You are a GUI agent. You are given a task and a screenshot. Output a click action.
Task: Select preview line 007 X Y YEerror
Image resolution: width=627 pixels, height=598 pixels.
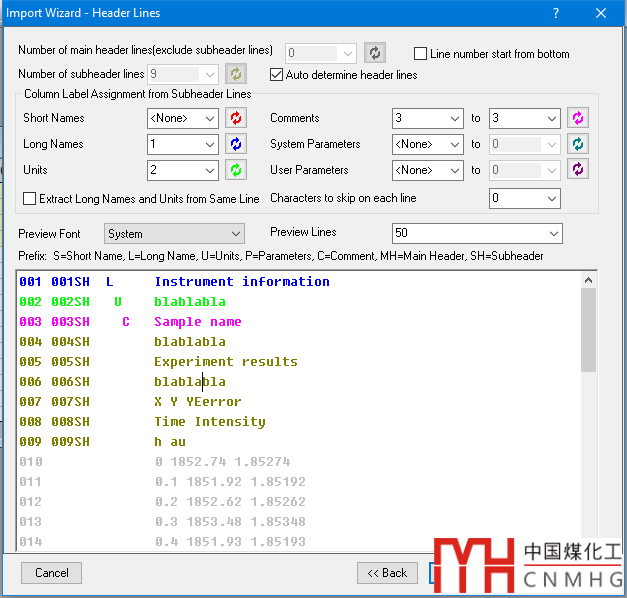point(197,402)
